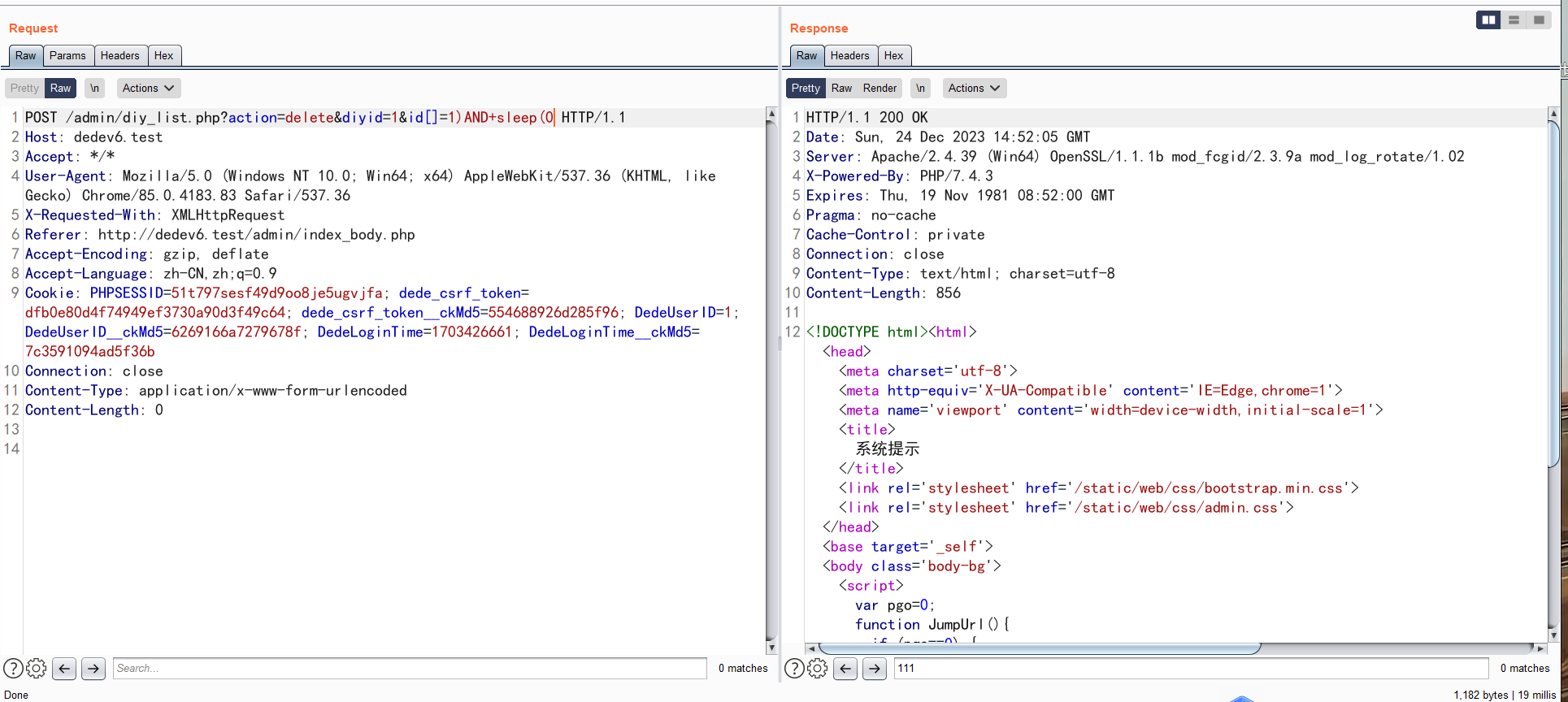The image size is (1568, 702).
Task: Click the Response Content-Length: 856 line
Action: click(x=883, y=293)
